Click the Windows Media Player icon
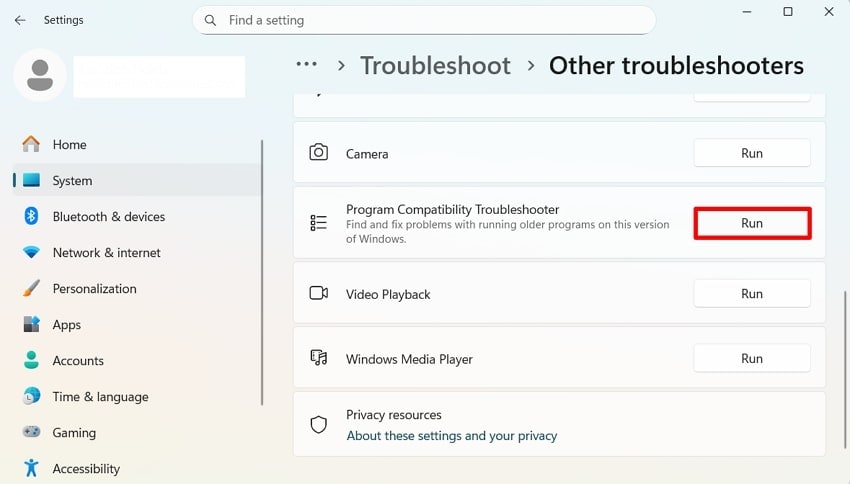850x484 pixels. [319, 358]
